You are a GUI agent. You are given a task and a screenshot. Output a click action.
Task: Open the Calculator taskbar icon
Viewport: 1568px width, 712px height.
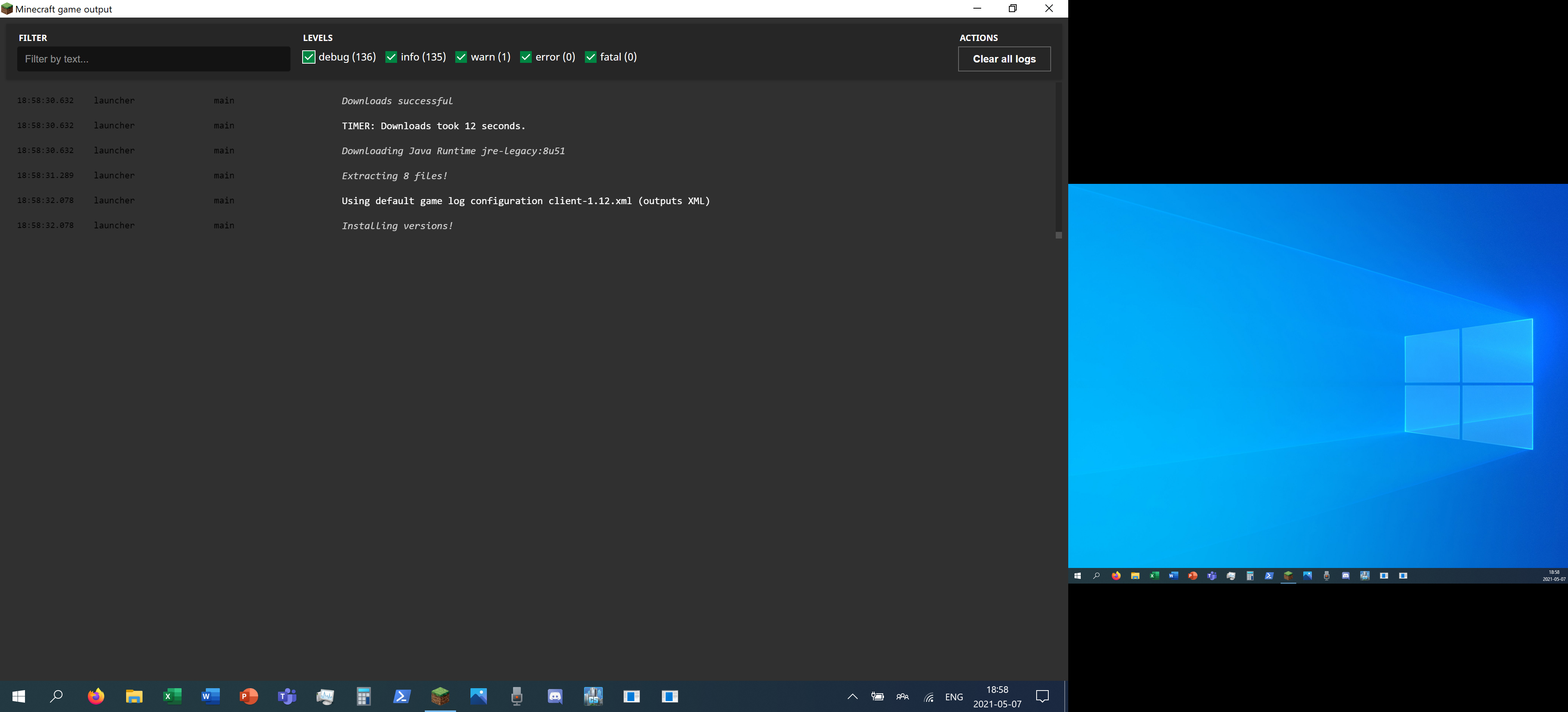click(363, 696)
